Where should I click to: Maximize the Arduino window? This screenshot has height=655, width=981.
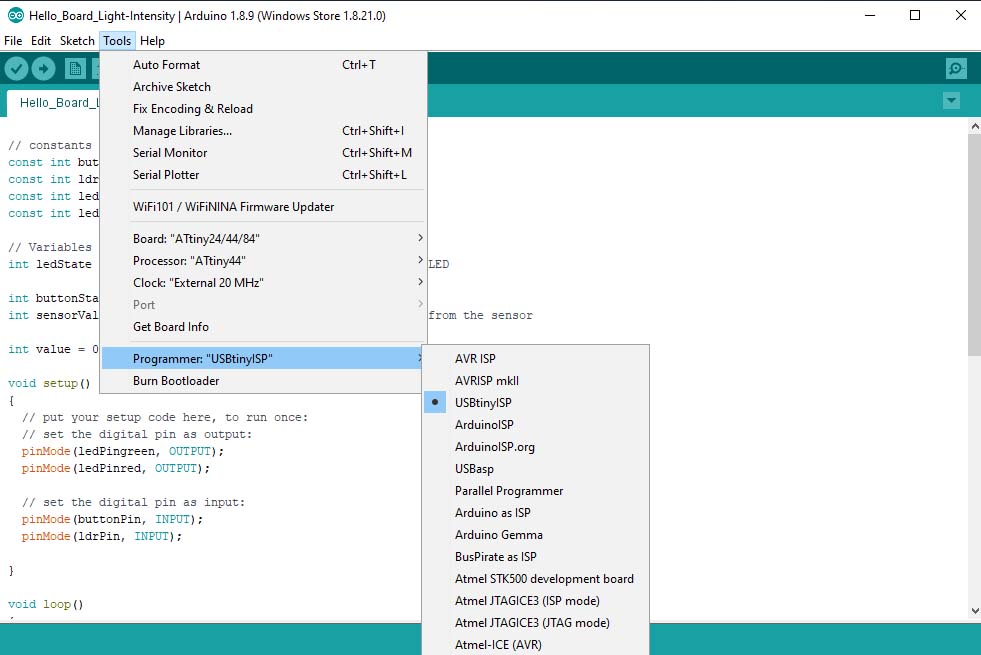pos(915,15)
